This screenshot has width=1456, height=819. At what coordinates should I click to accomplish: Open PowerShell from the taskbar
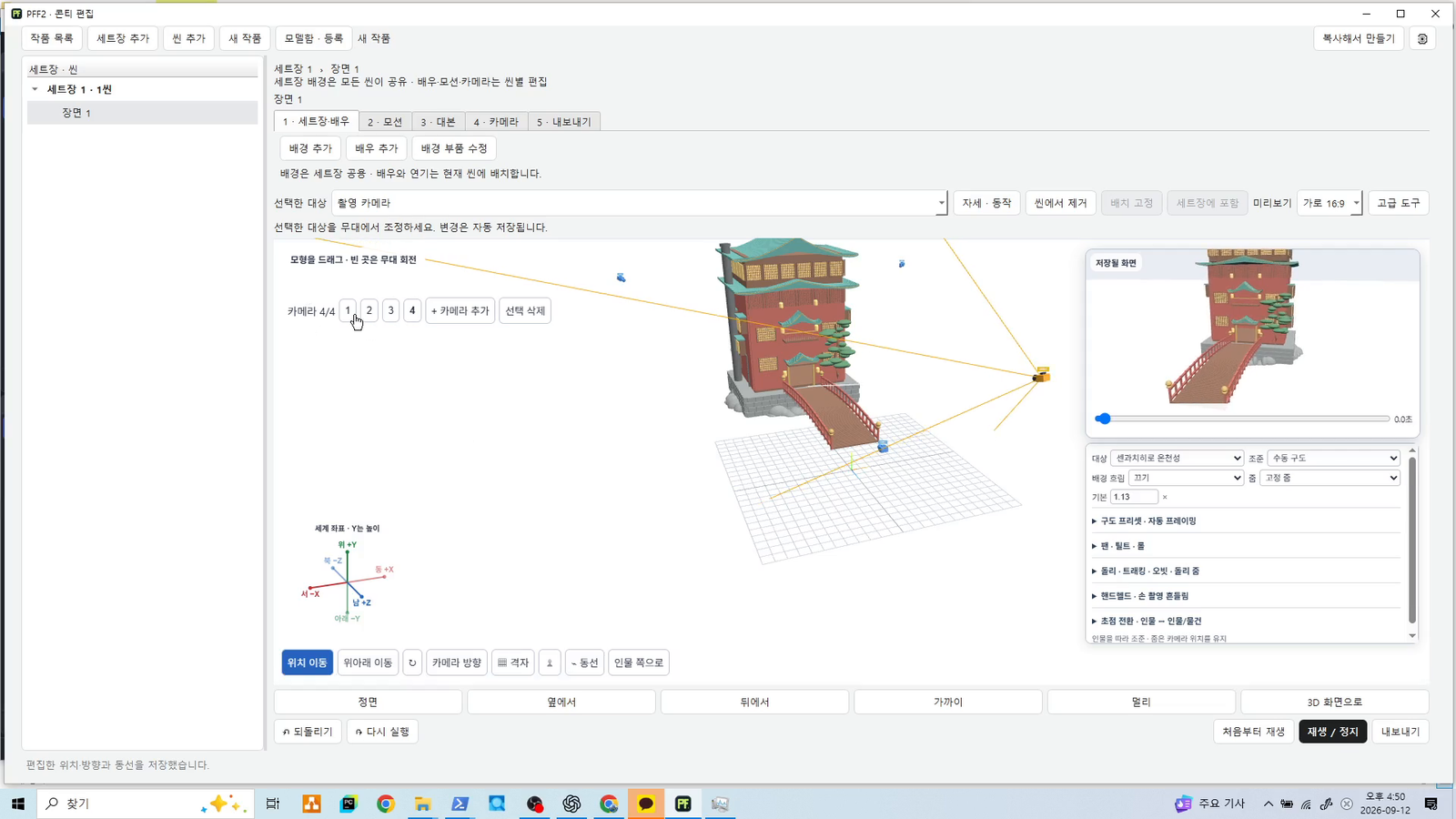460,804
